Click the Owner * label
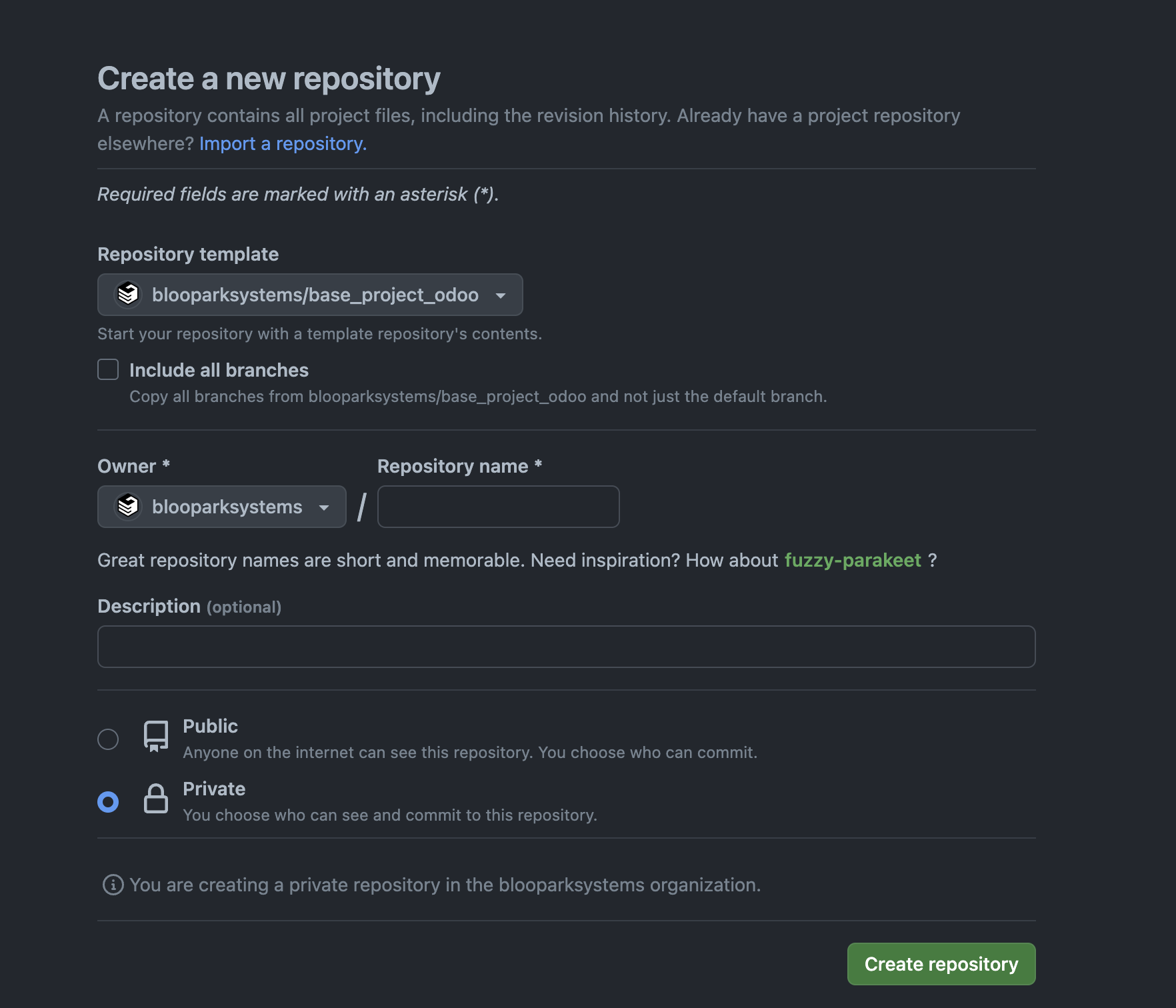This screenshot has height=1008, width=1176. [133, 466]
